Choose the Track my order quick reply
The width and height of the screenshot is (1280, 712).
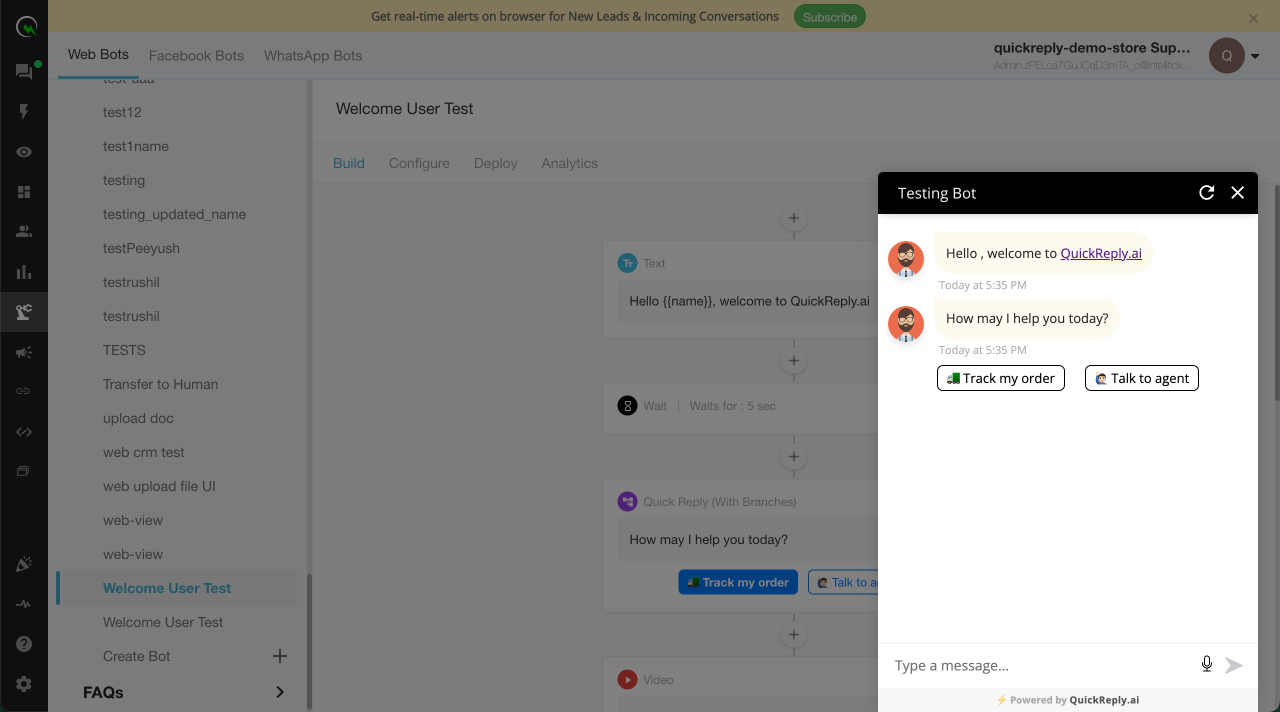(x=1000, y=378)
